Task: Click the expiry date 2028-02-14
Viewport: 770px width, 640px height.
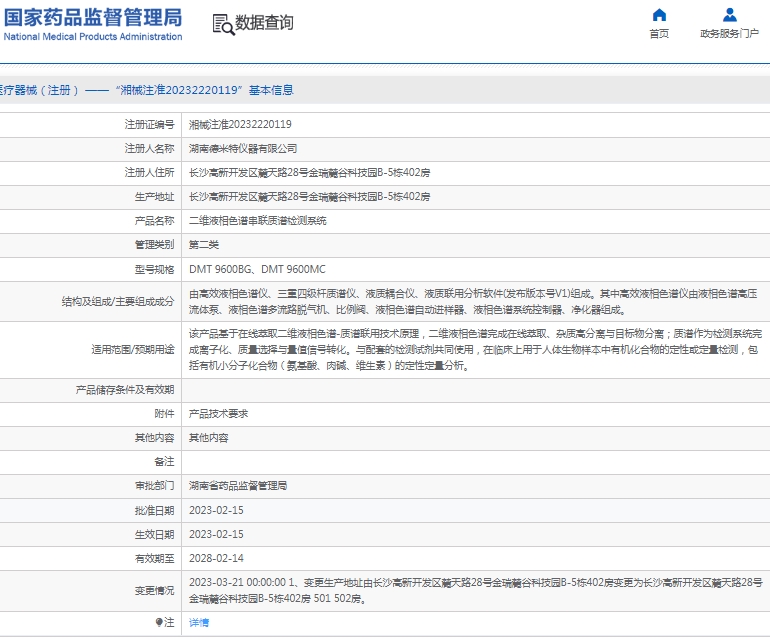Action: pyautogui.click(x=216, y=559)
